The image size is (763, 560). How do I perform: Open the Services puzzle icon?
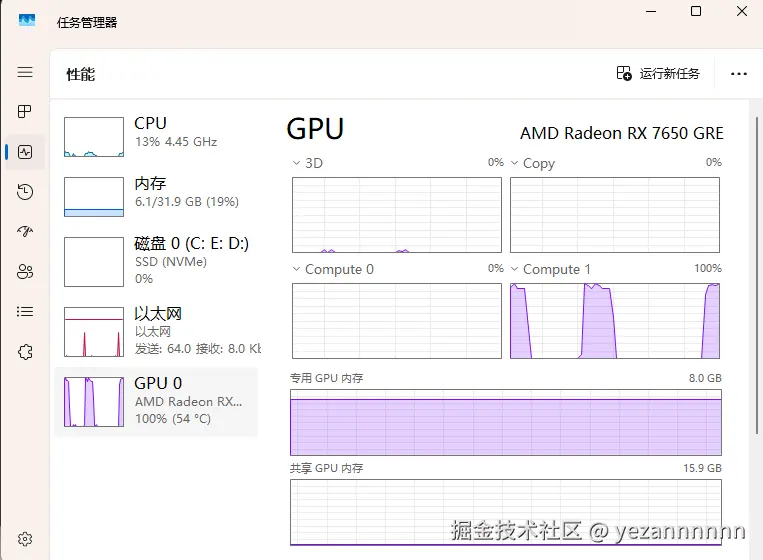click(x=25, y=352)
